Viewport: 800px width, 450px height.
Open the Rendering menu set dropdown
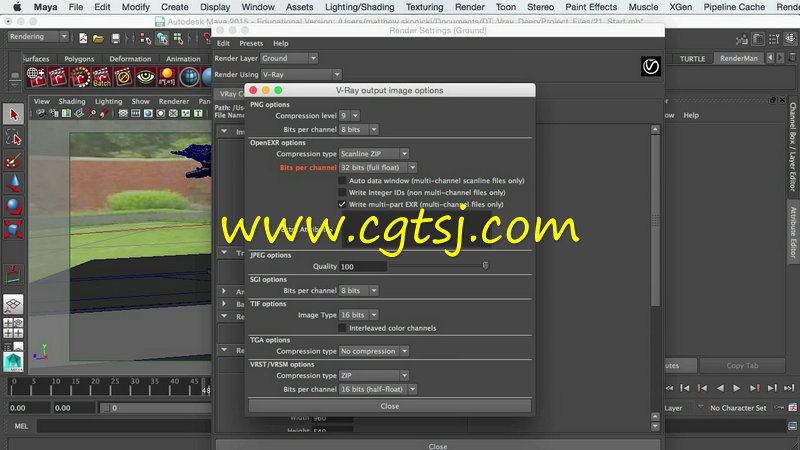click(38, 37)
